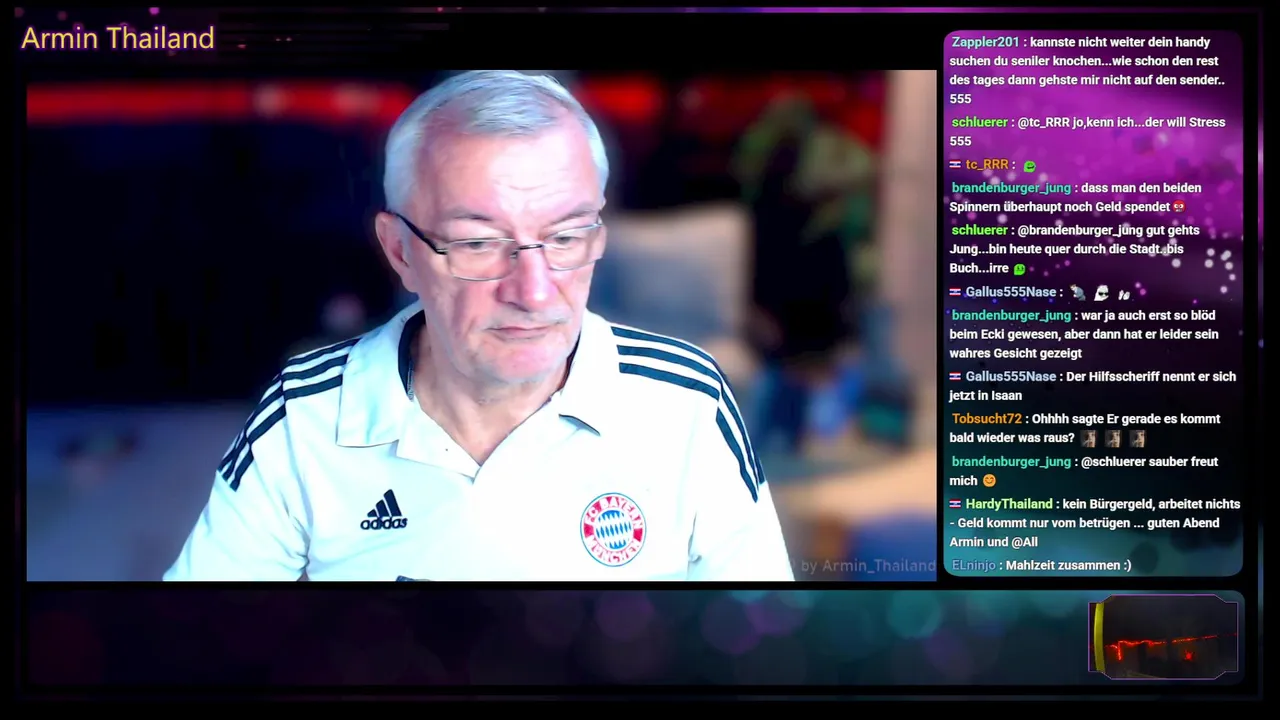The height and width of the screenshot is (720, 1280).
Task: Click the '555' ending schluerer's first message
Action: click(960, 141)
